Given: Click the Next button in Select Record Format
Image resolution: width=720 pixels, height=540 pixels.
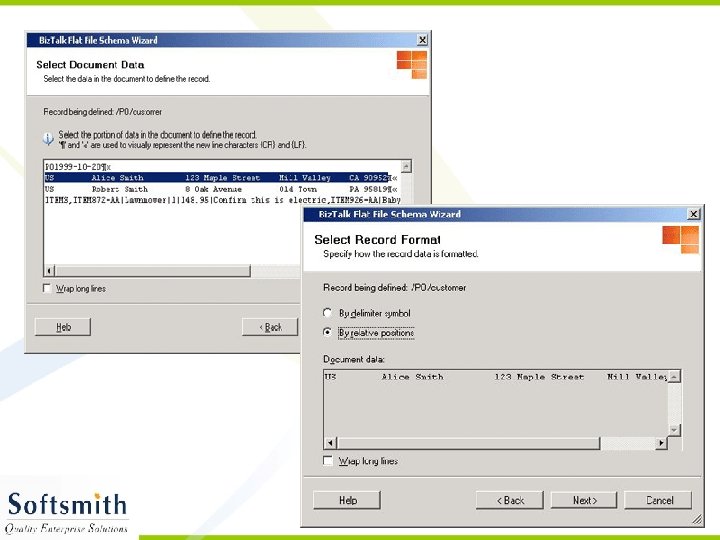Looking at the screenshot, I should [x=584, y=500].
